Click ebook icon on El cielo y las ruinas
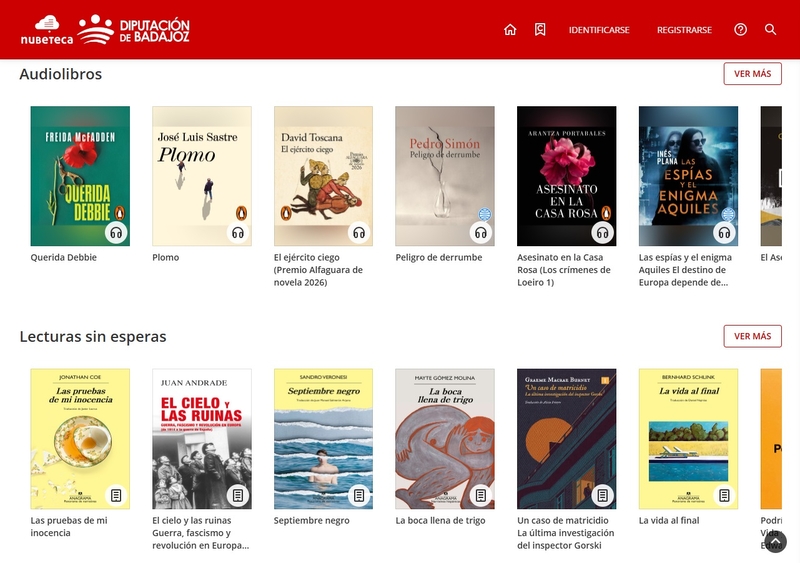The width and height of the screenshot is (800, 563). point(238,495)
